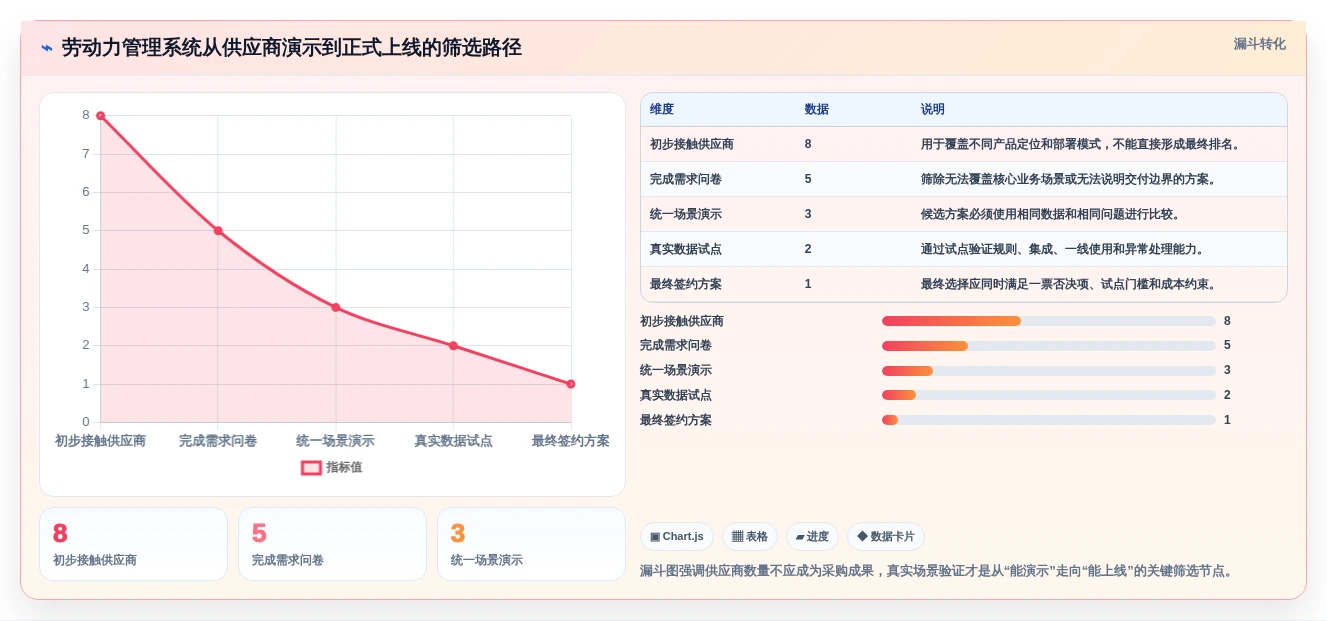The height and width of the screenshot is (621, 1327).
Task: Open the stat card showing 8
Action: [134, 544]
